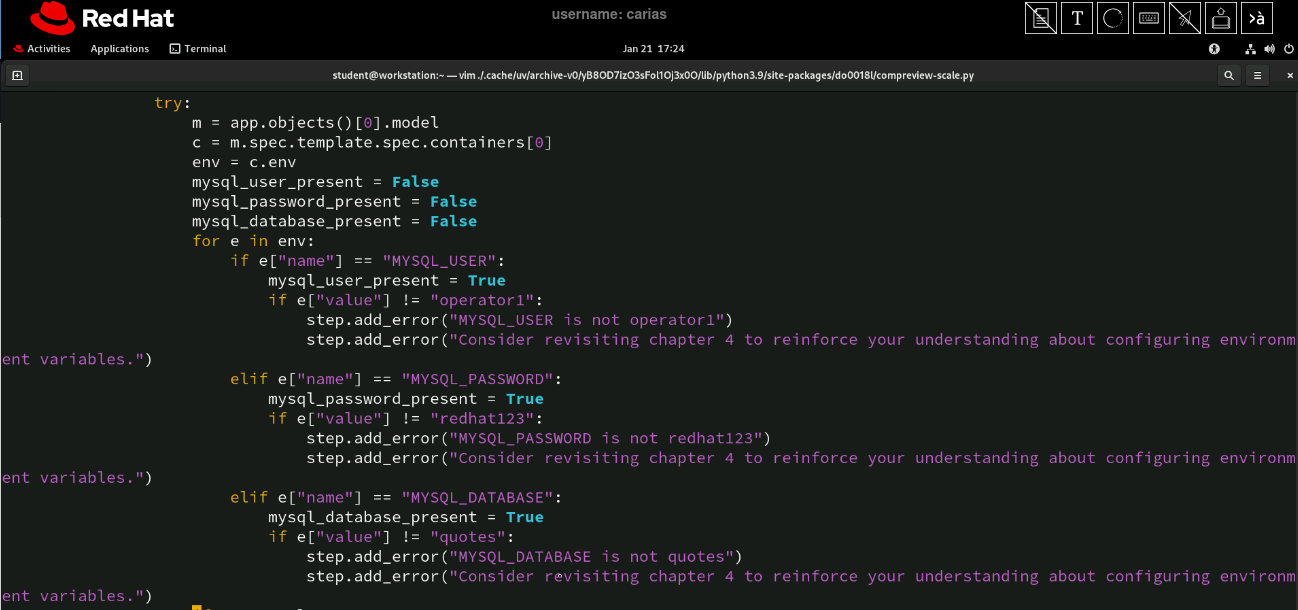1298x610 pixels.
Task: Click the "MYSQL_PASSWORD" string in elif statement
Action: pyautogui.click(x=477, y=379)
